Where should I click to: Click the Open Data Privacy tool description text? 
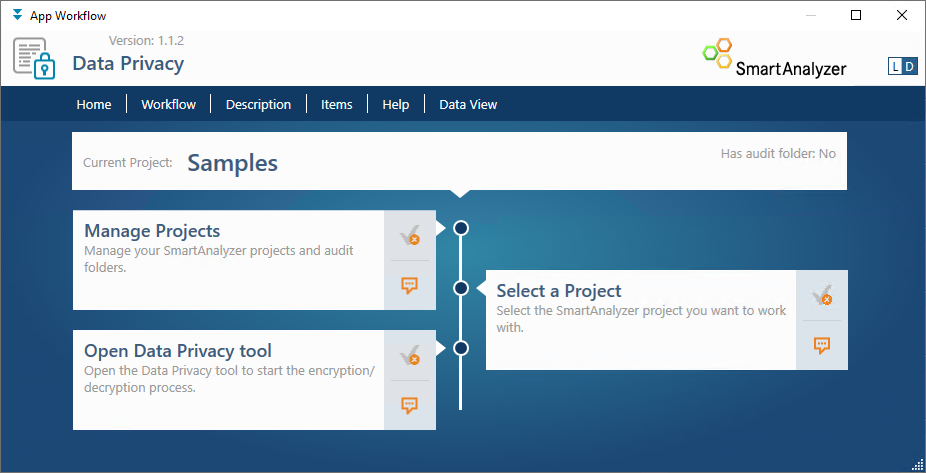(230, 380)
